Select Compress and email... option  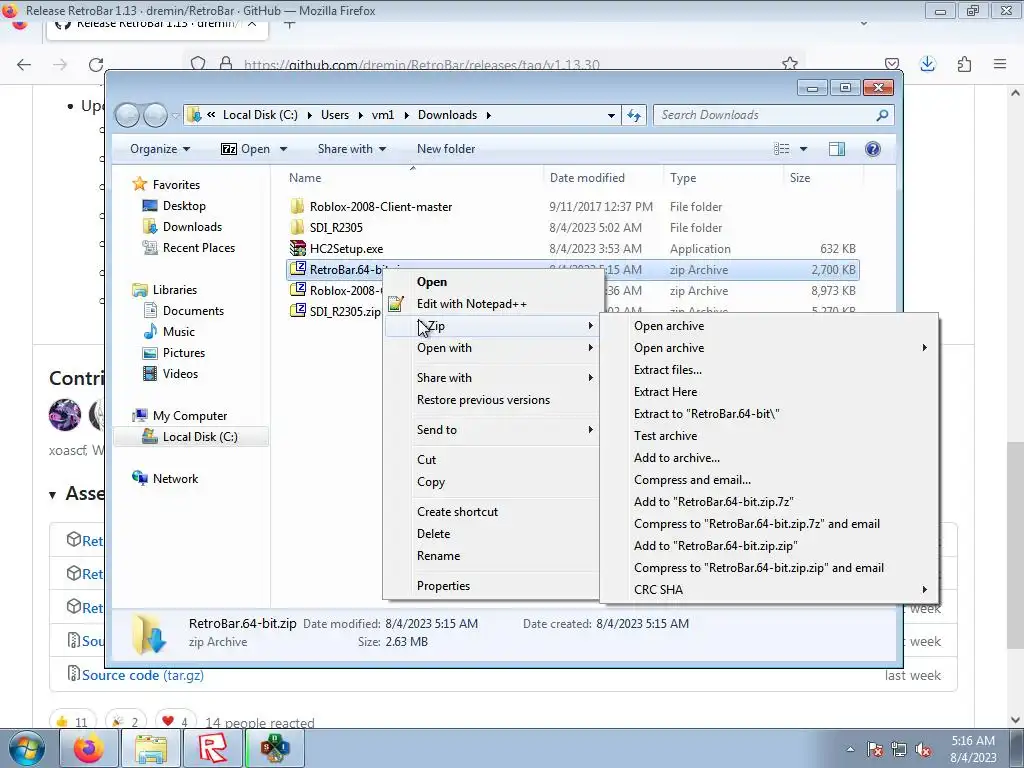tap(692, 480)
